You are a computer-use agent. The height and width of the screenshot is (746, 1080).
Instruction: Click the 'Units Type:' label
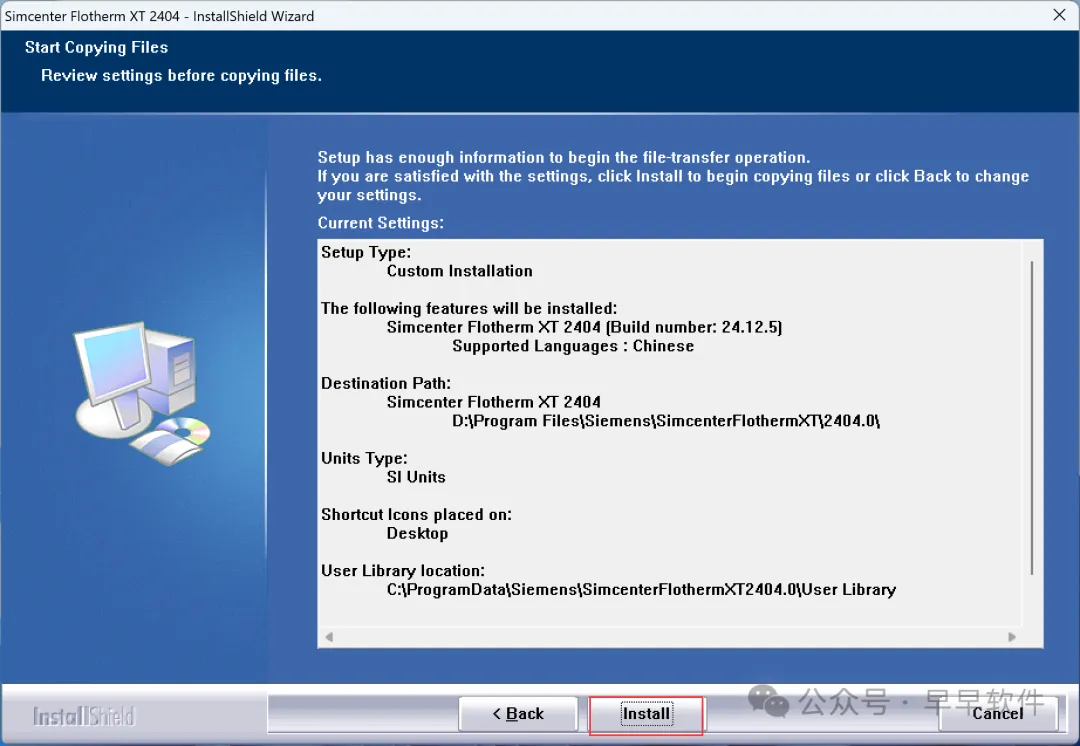click(364, 459)
